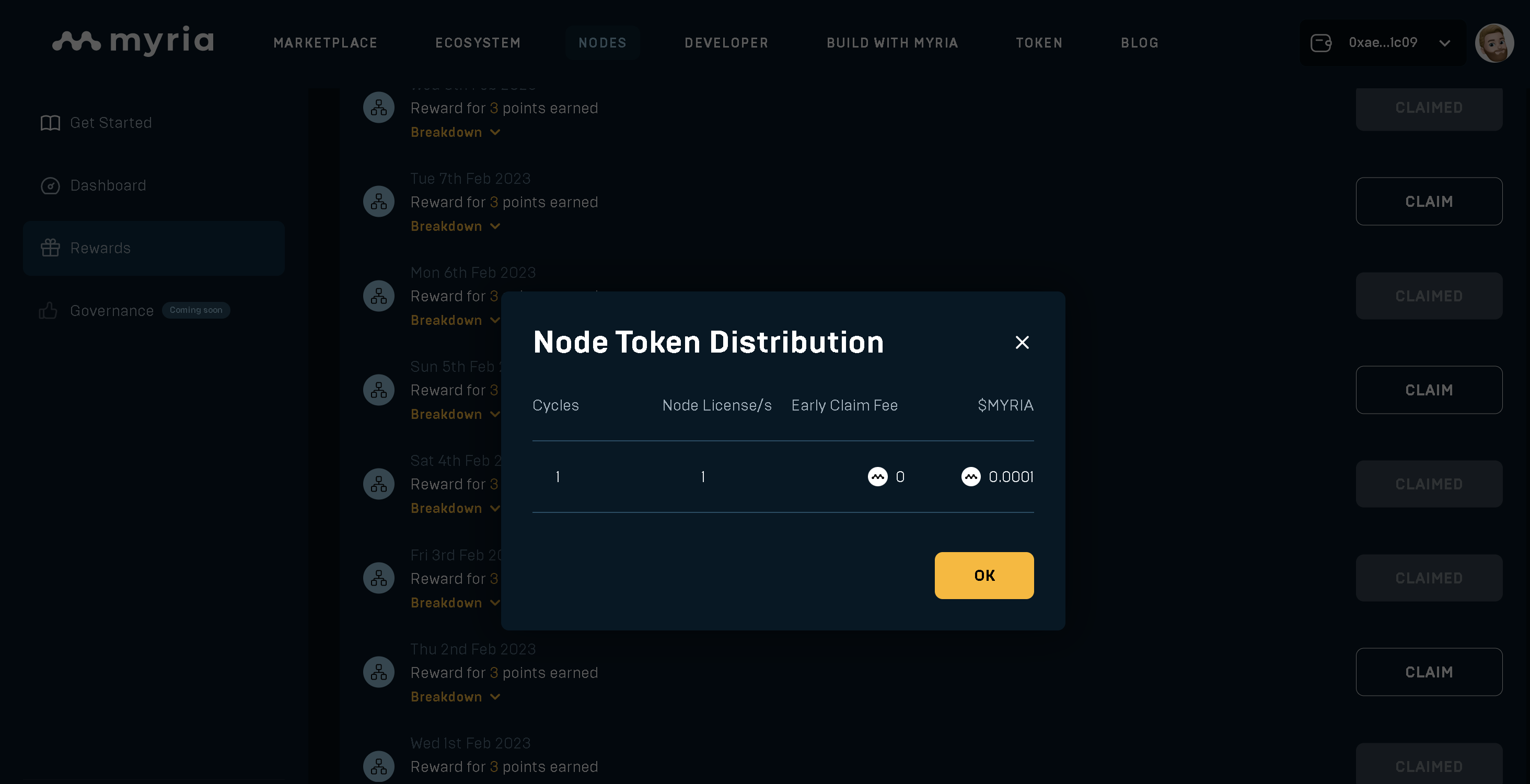1530x784 pixels.
Task: Click node icon for Tue 7th Feb reward
Action: coord(379,202)
